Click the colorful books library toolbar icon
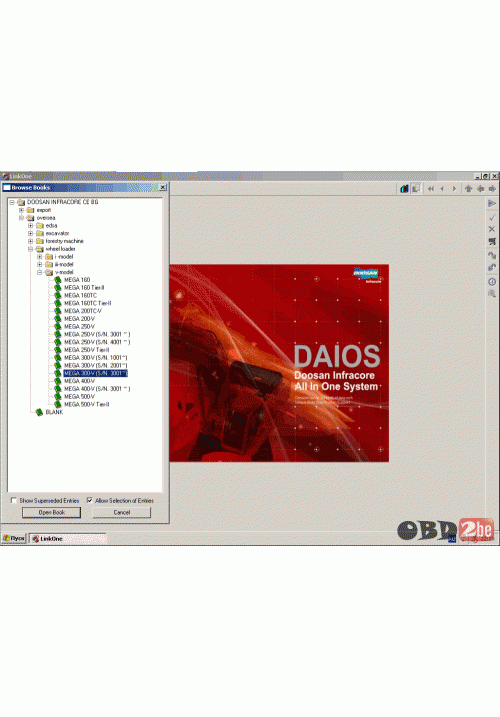 click(404, 188)
